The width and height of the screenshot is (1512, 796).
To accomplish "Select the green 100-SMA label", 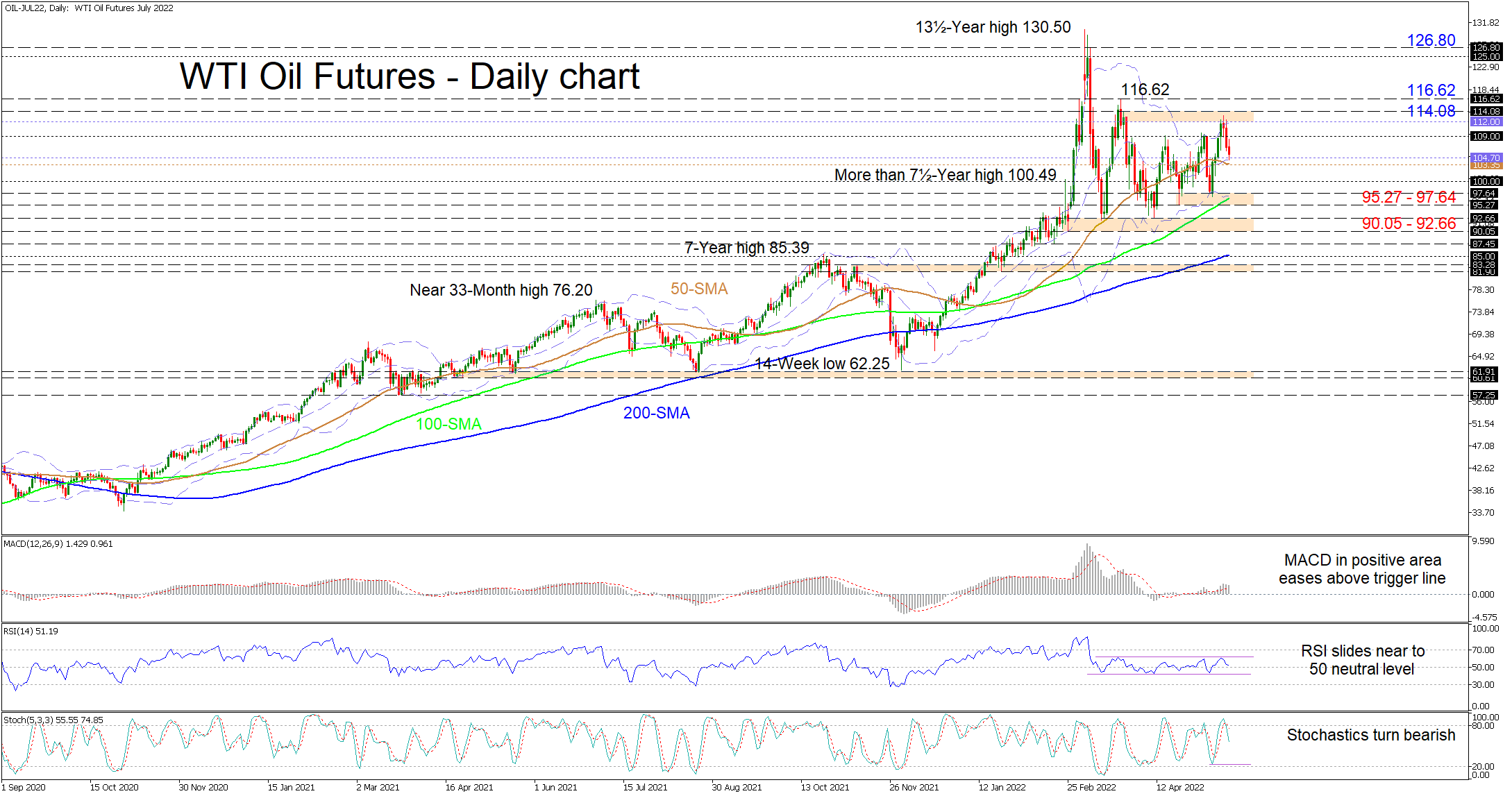I will (x=448, y=424).
